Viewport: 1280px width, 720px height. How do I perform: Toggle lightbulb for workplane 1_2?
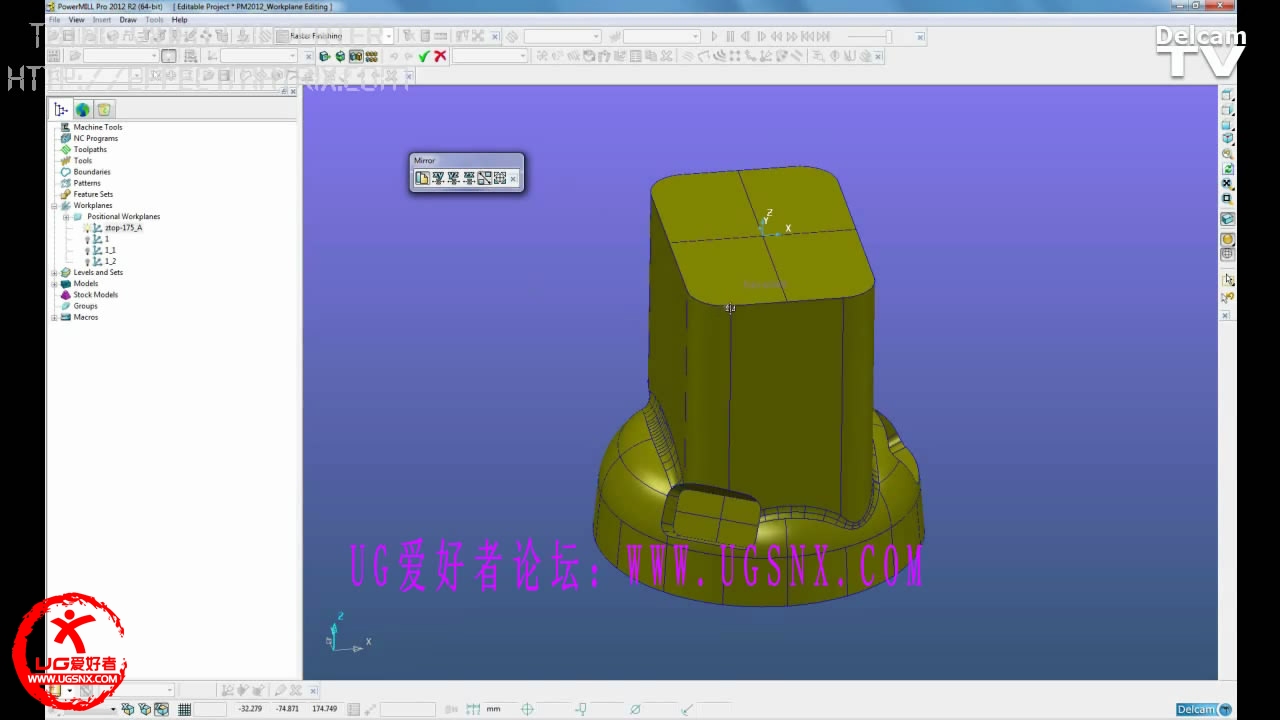pyautogui.click(x=87, y=261)
